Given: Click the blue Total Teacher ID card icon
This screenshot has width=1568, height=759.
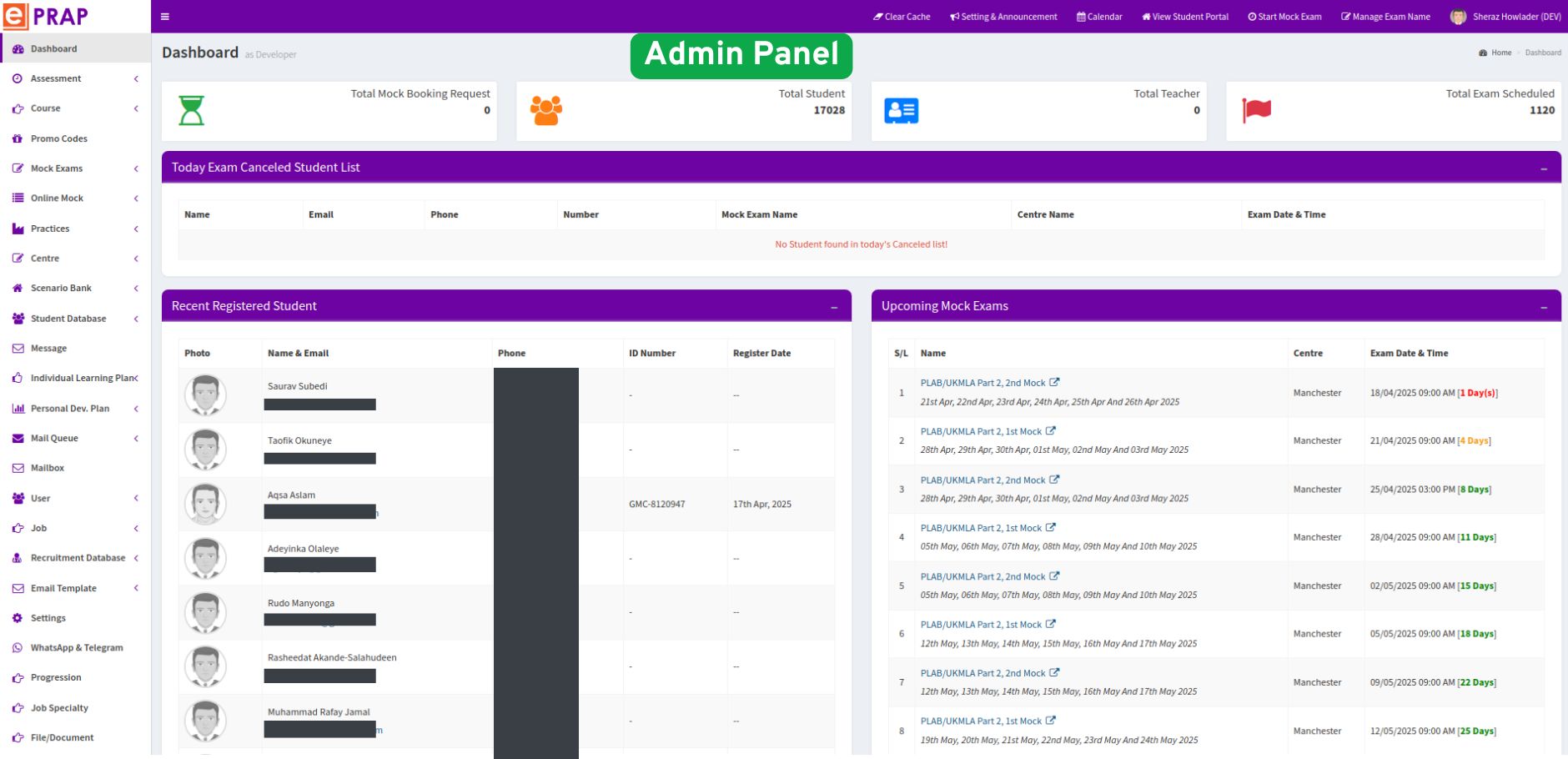Looking at the screenshot, I should tap(901, 110).
